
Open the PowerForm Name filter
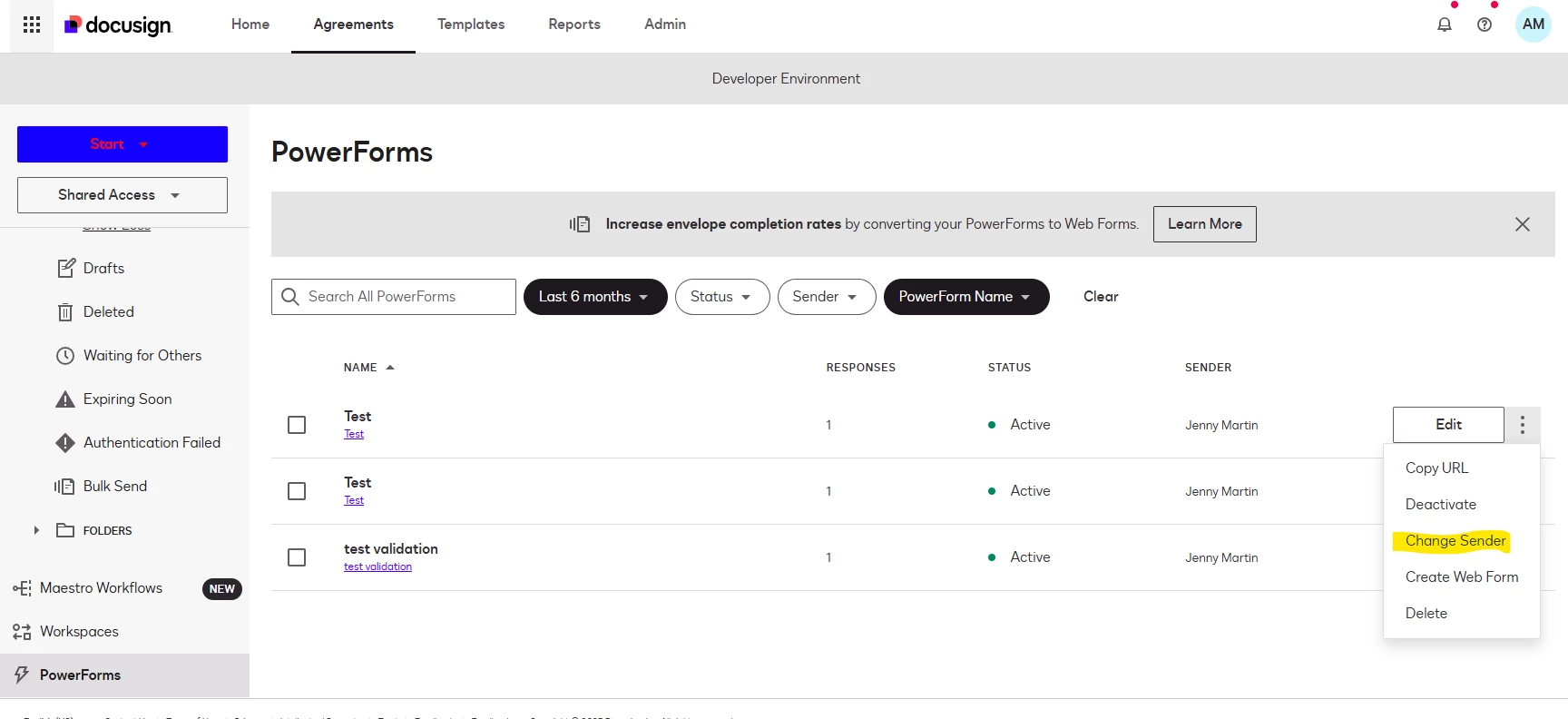(966, 297)
